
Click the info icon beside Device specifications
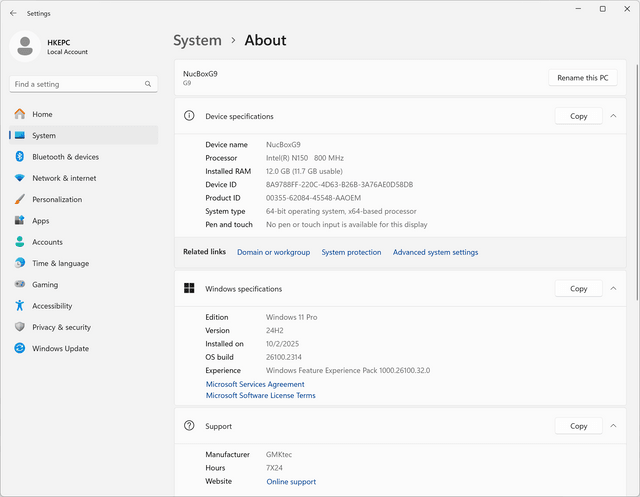coord(189,116)
